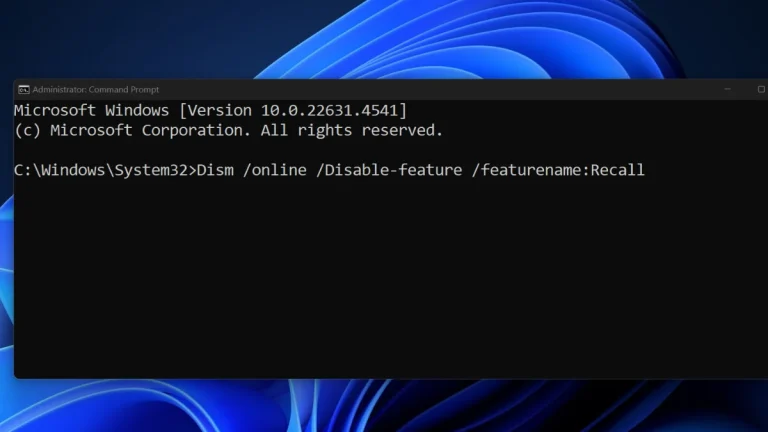Click the Microsoft Windows text
This screenshot has height=432, width=768.
[91, 110]
